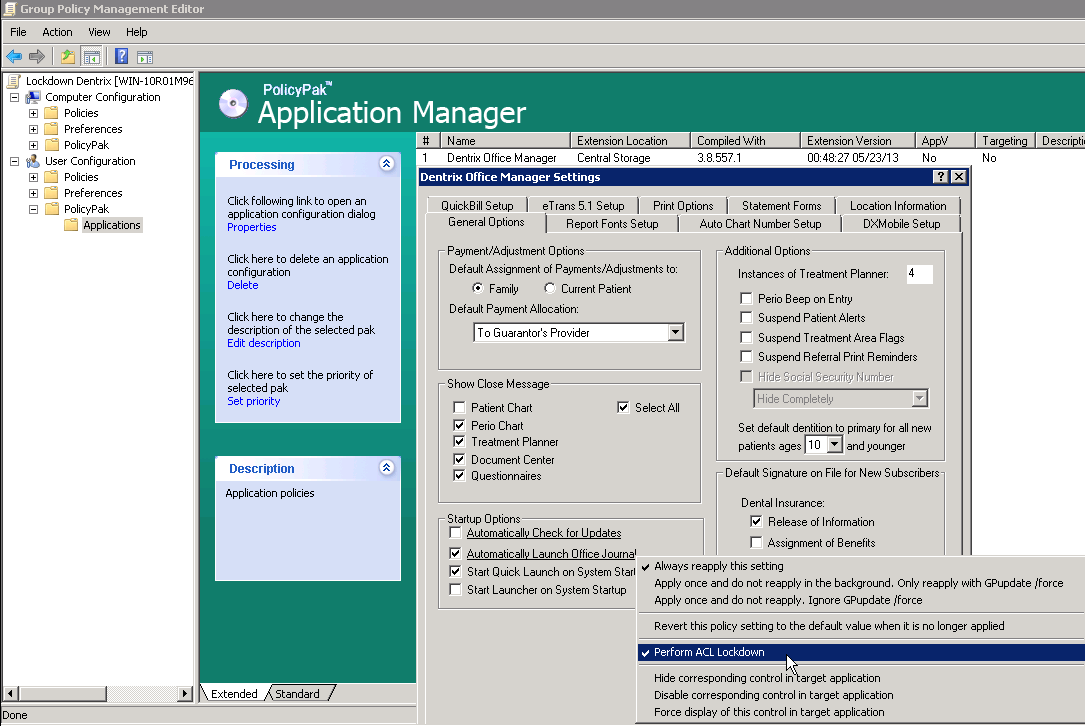Viewport: 1085px width, 726px height.
Task: Click the Forward arrow toolbar icon
Action: click(x=37, y=57)
